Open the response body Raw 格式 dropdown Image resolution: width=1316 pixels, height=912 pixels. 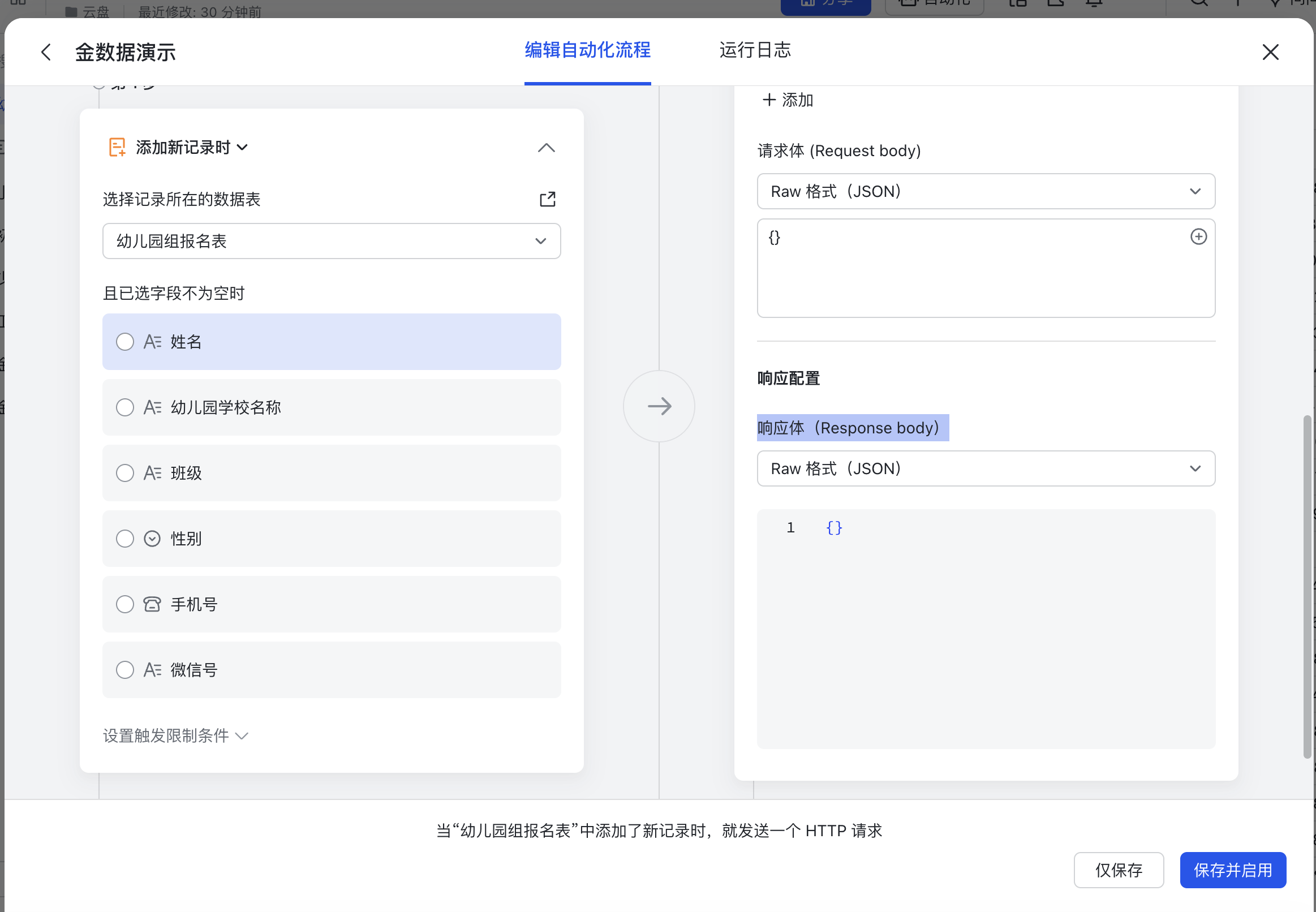[x=986, y=468]
